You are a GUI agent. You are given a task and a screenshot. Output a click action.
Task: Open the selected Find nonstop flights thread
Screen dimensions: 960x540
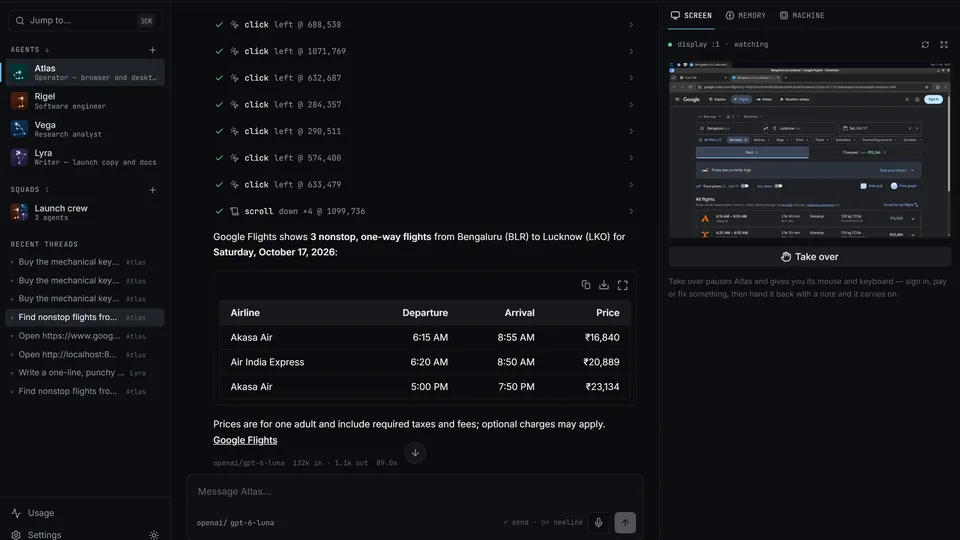84,317
